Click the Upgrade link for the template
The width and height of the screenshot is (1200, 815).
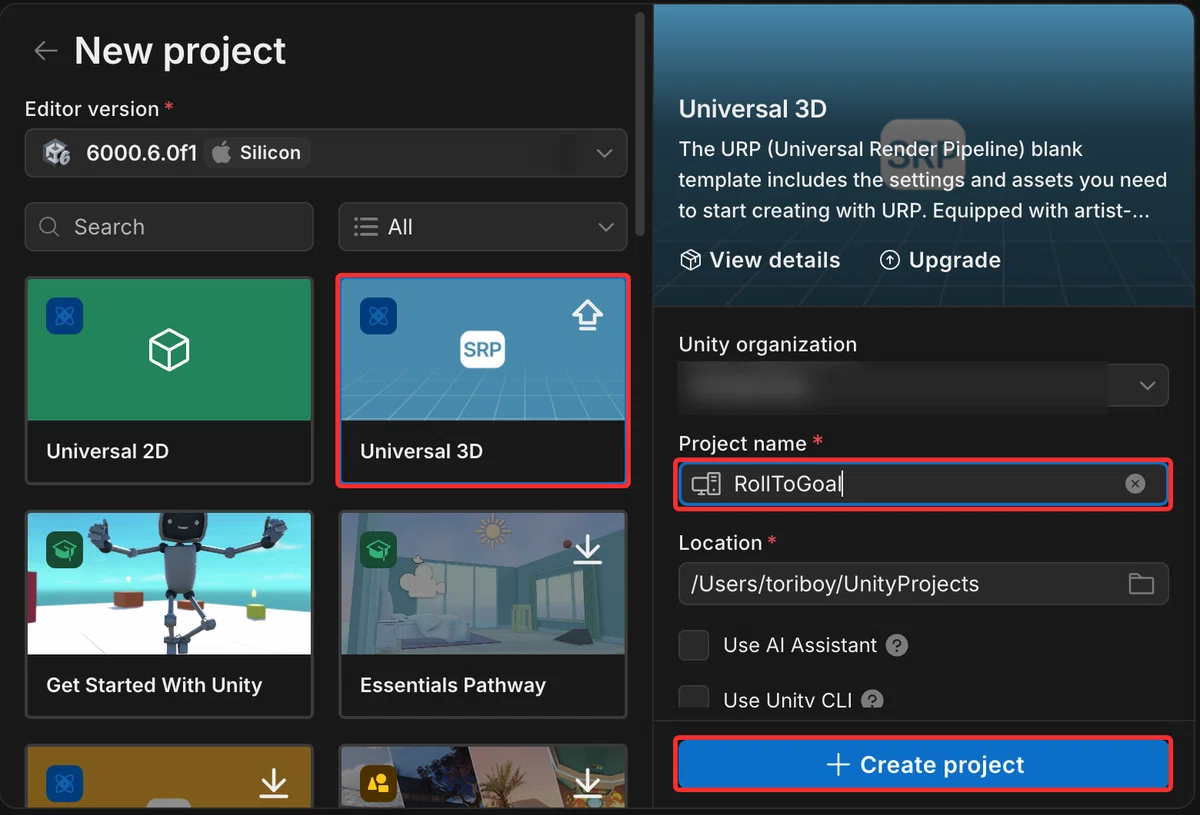click(x=940, y=260)
